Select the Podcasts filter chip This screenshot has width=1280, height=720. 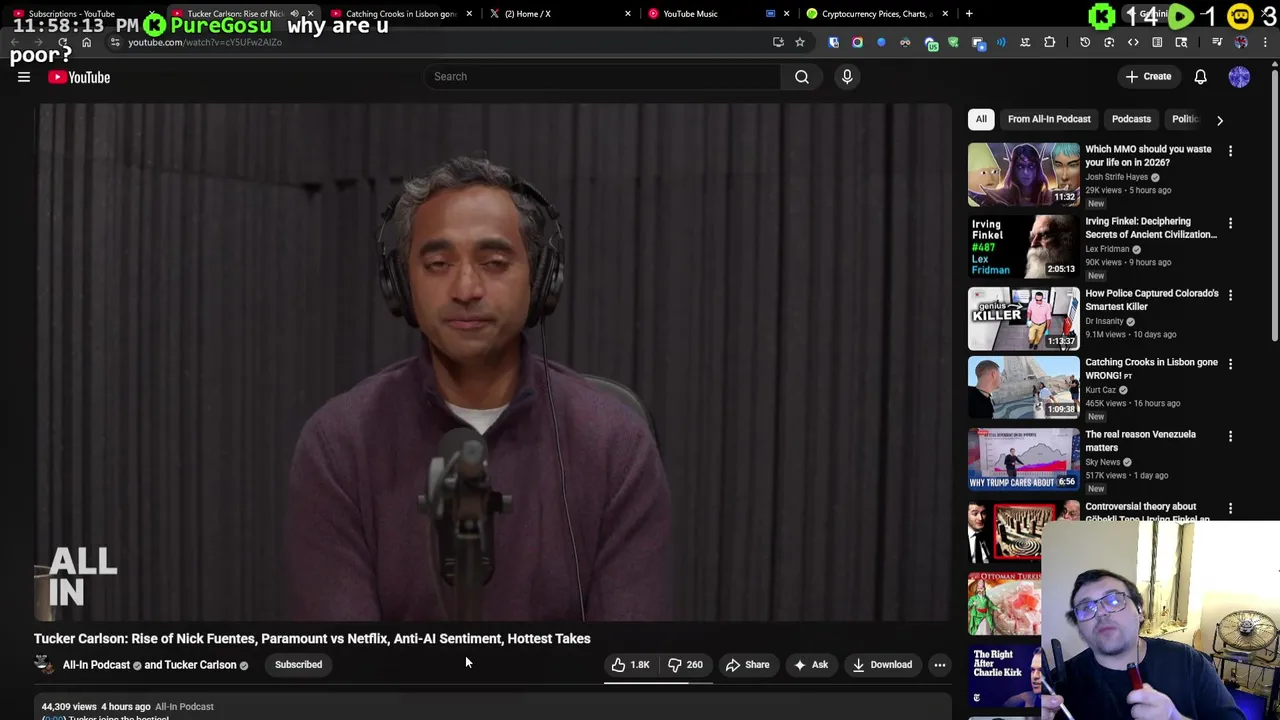coord(1131,119)
